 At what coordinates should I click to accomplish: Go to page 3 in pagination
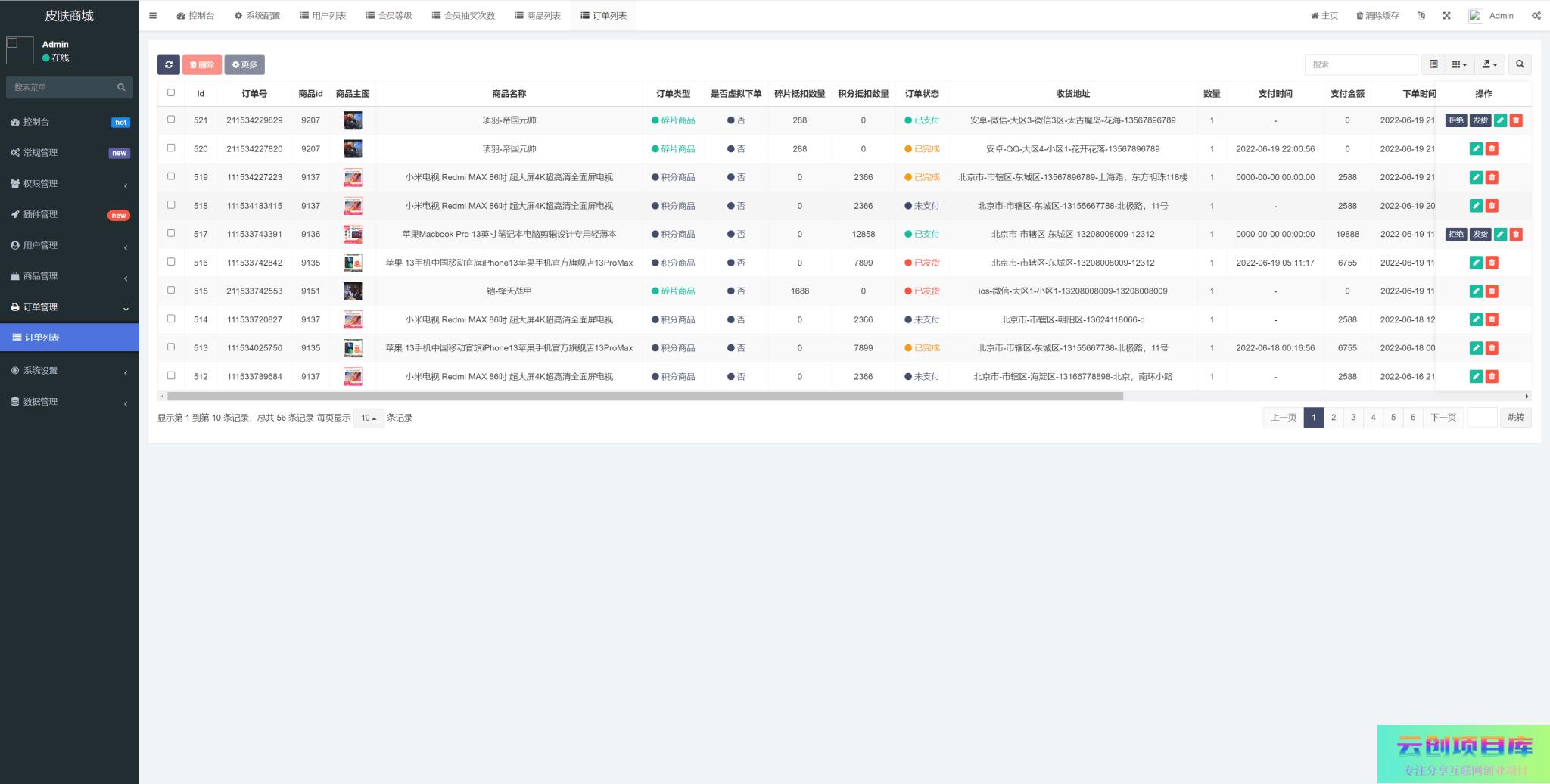1353,418
